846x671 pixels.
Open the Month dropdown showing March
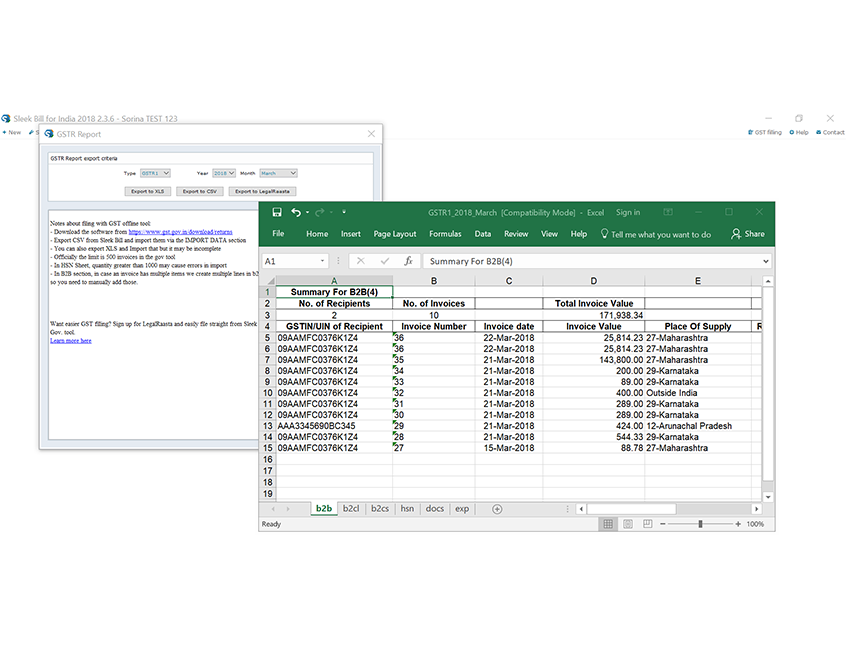pos(280,173)
